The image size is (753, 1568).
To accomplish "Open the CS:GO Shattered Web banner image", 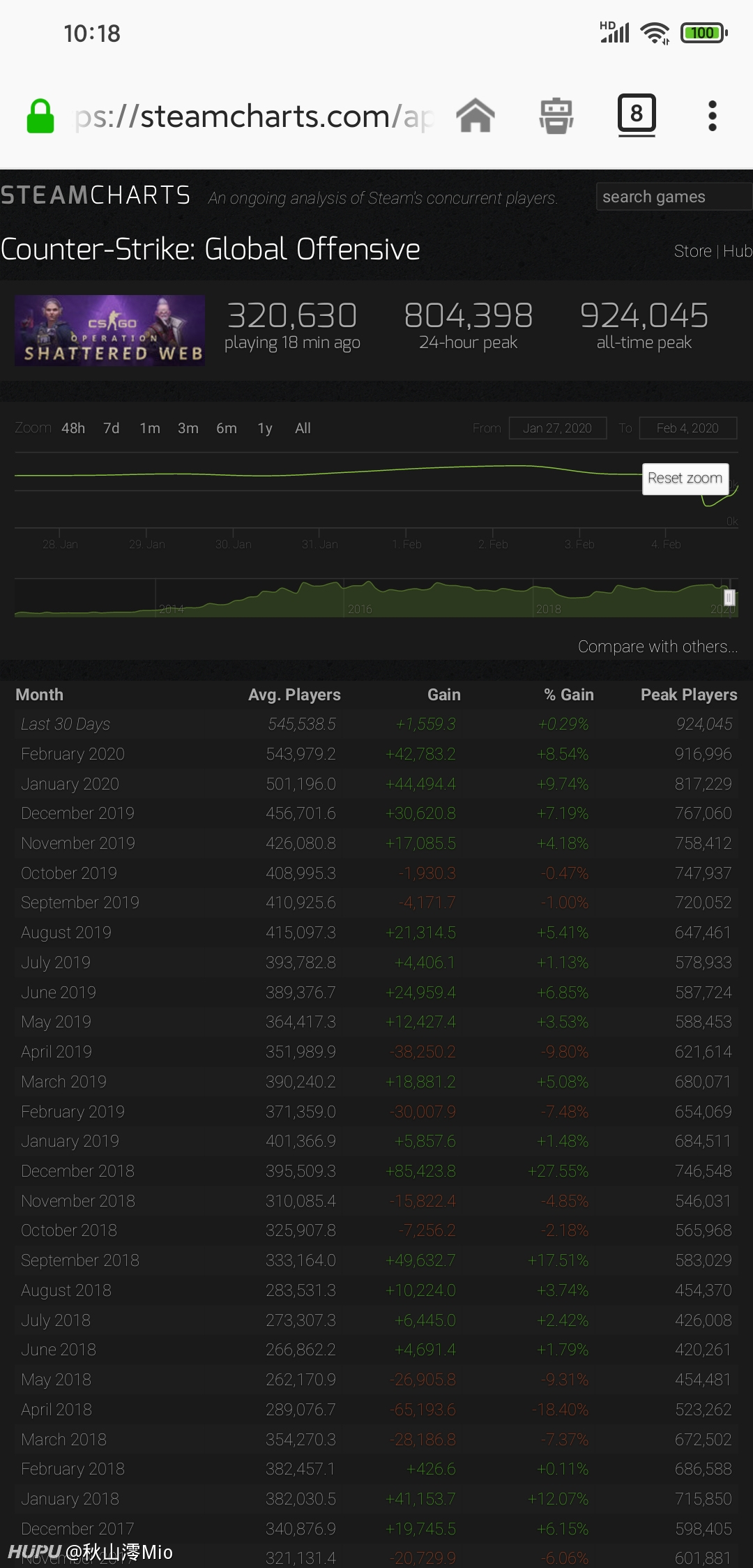I will click(109, 331).
